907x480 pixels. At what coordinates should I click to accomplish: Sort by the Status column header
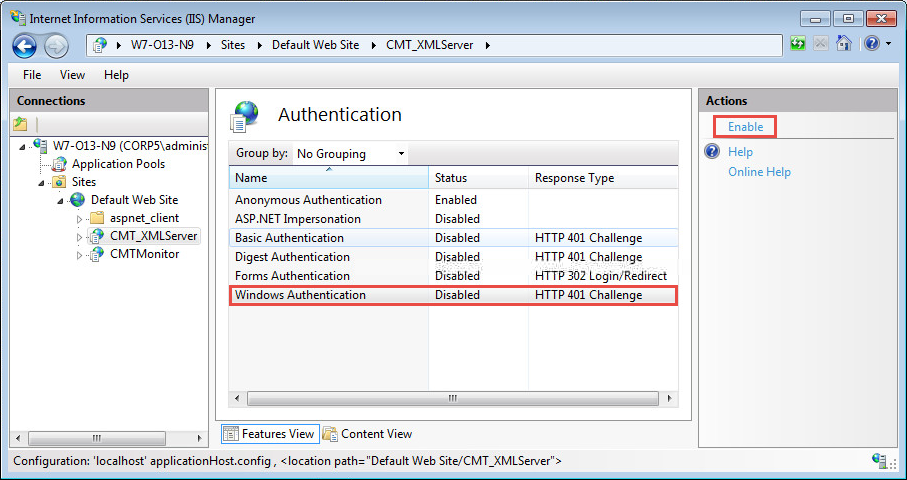[x=478, y=178]
